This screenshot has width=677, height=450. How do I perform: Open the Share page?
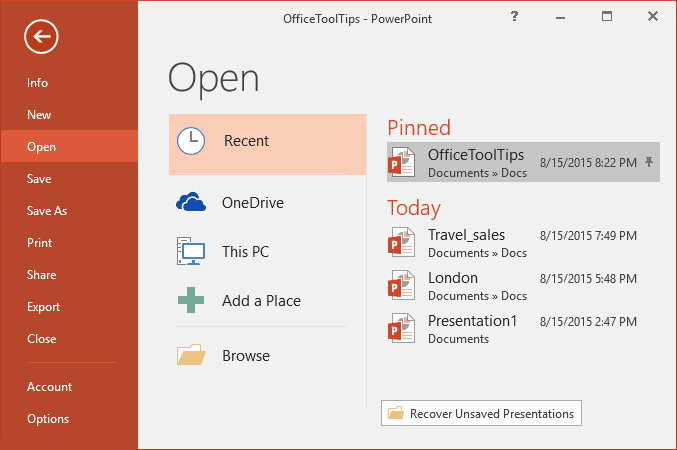(x=41, y=275)
